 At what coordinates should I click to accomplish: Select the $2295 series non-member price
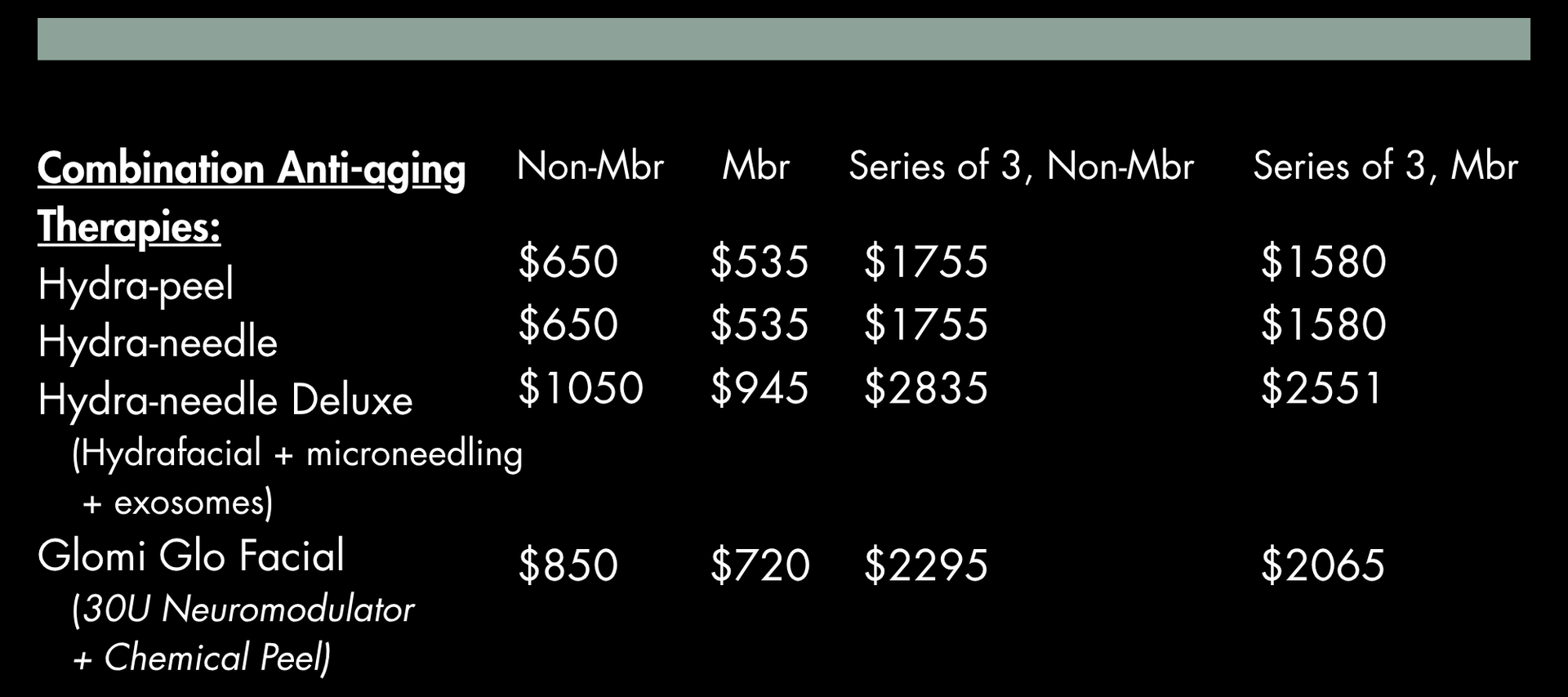coord(926,565)
